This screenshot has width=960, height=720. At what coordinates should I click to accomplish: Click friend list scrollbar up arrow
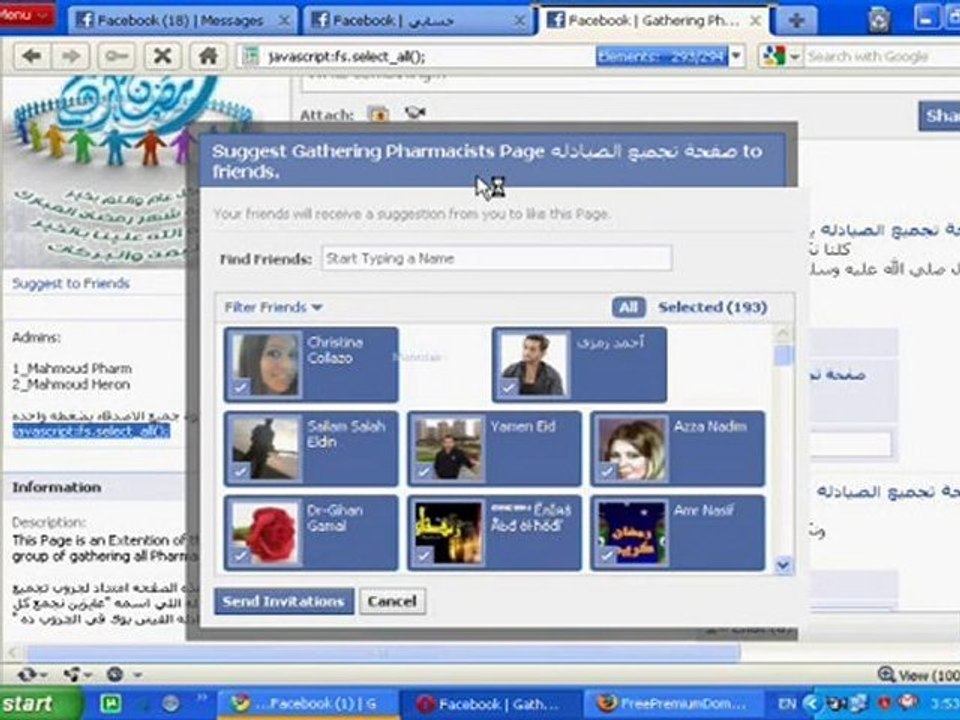pos(784,334)
